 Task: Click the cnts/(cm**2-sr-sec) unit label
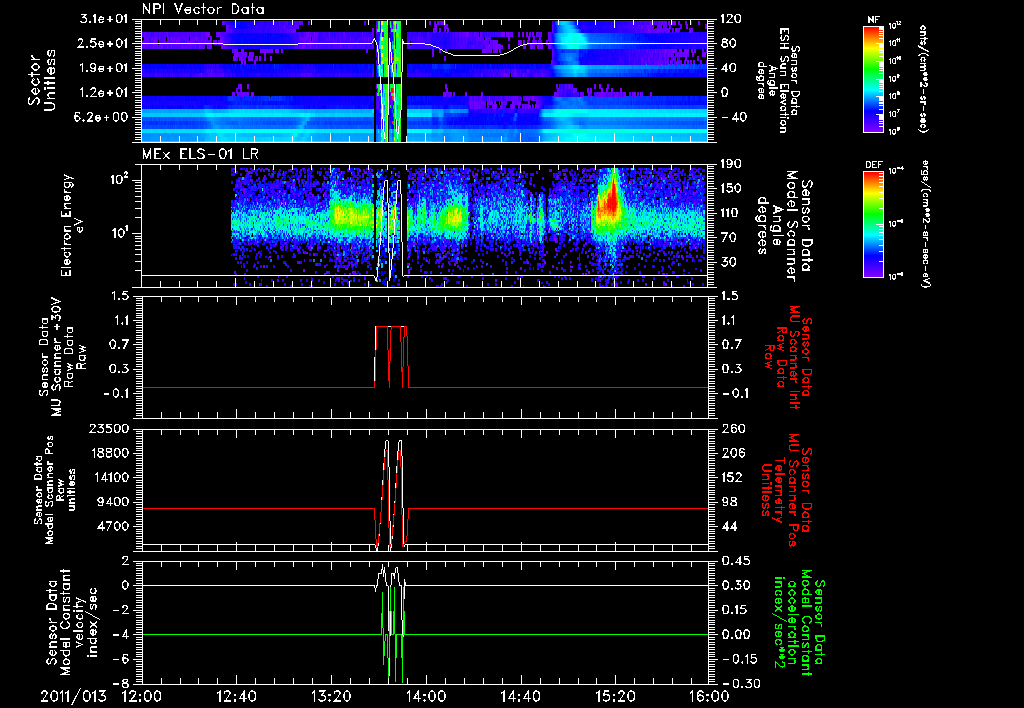(923, 78)
